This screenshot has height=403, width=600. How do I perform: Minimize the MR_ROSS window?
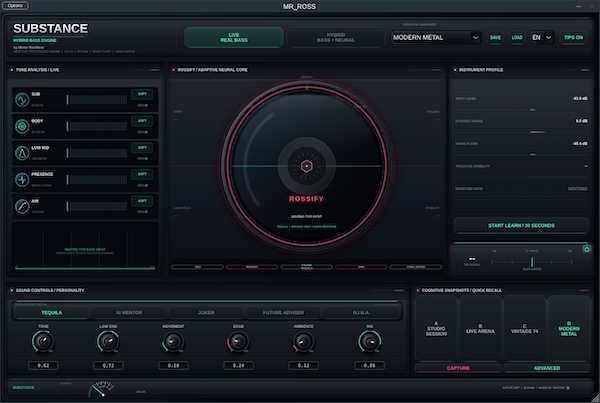pyautogui.click(x=579, y=6)
